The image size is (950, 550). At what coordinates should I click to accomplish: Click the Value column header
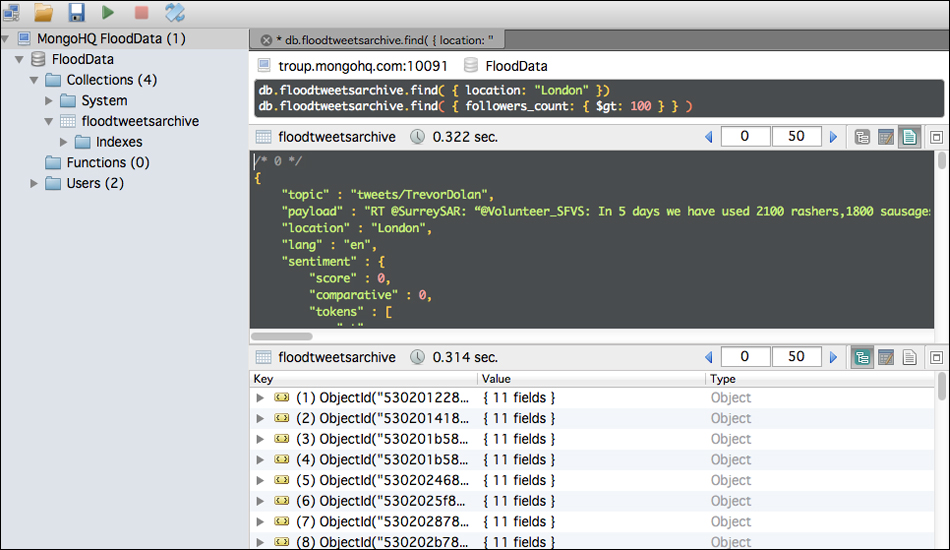point(592,379)
